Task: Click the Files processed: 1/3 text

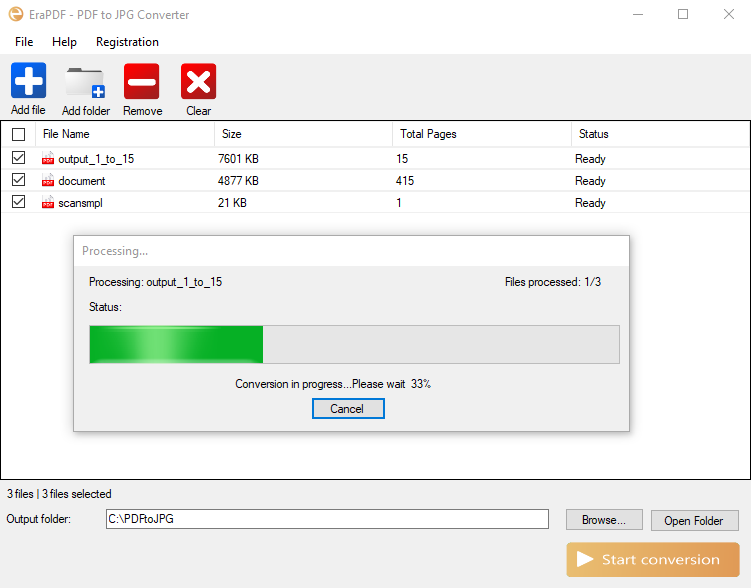Action: (x=553, y=282)
